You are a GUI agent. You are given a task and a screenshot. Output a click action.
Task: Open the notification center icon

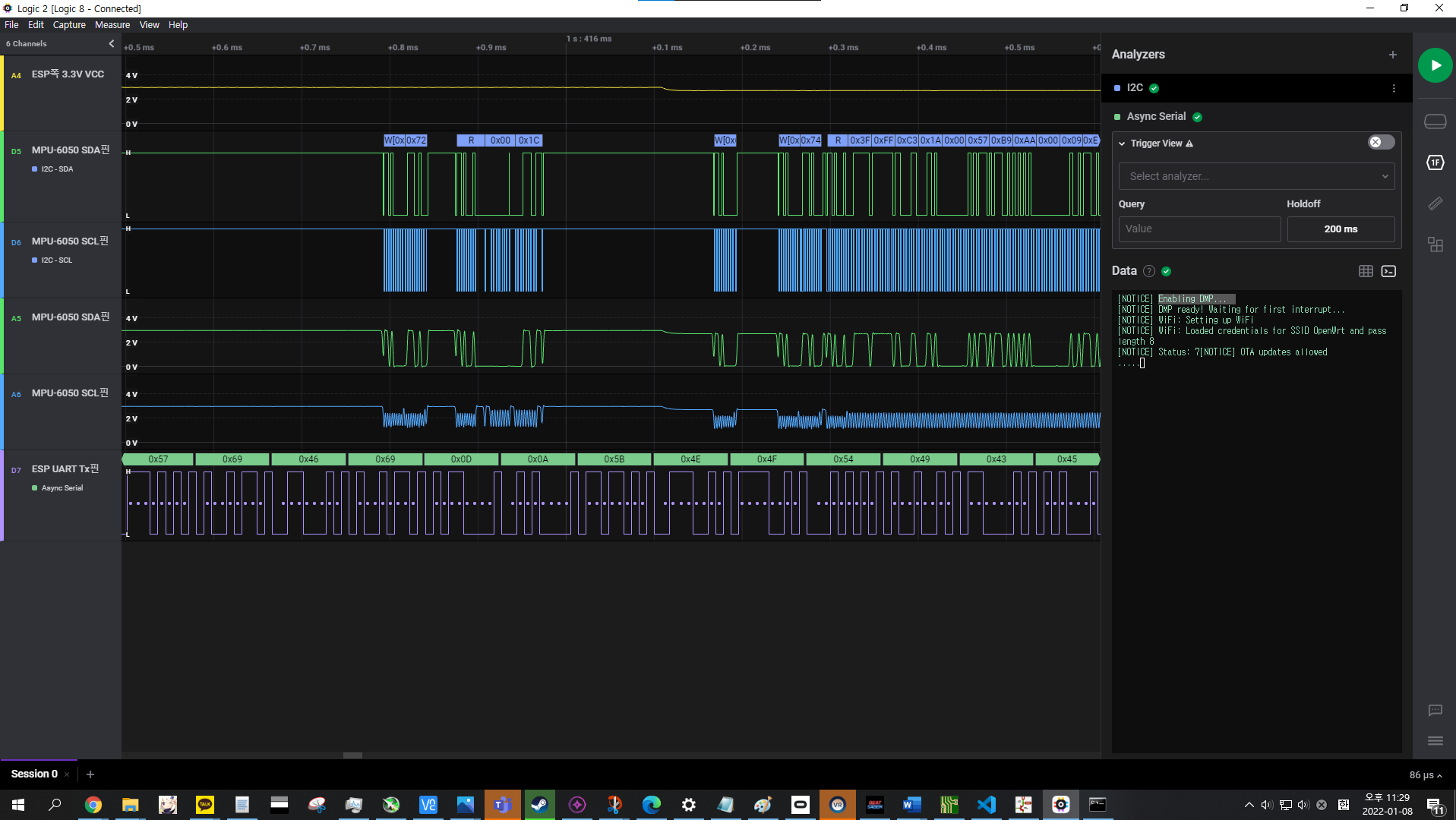pos(1435,806)
